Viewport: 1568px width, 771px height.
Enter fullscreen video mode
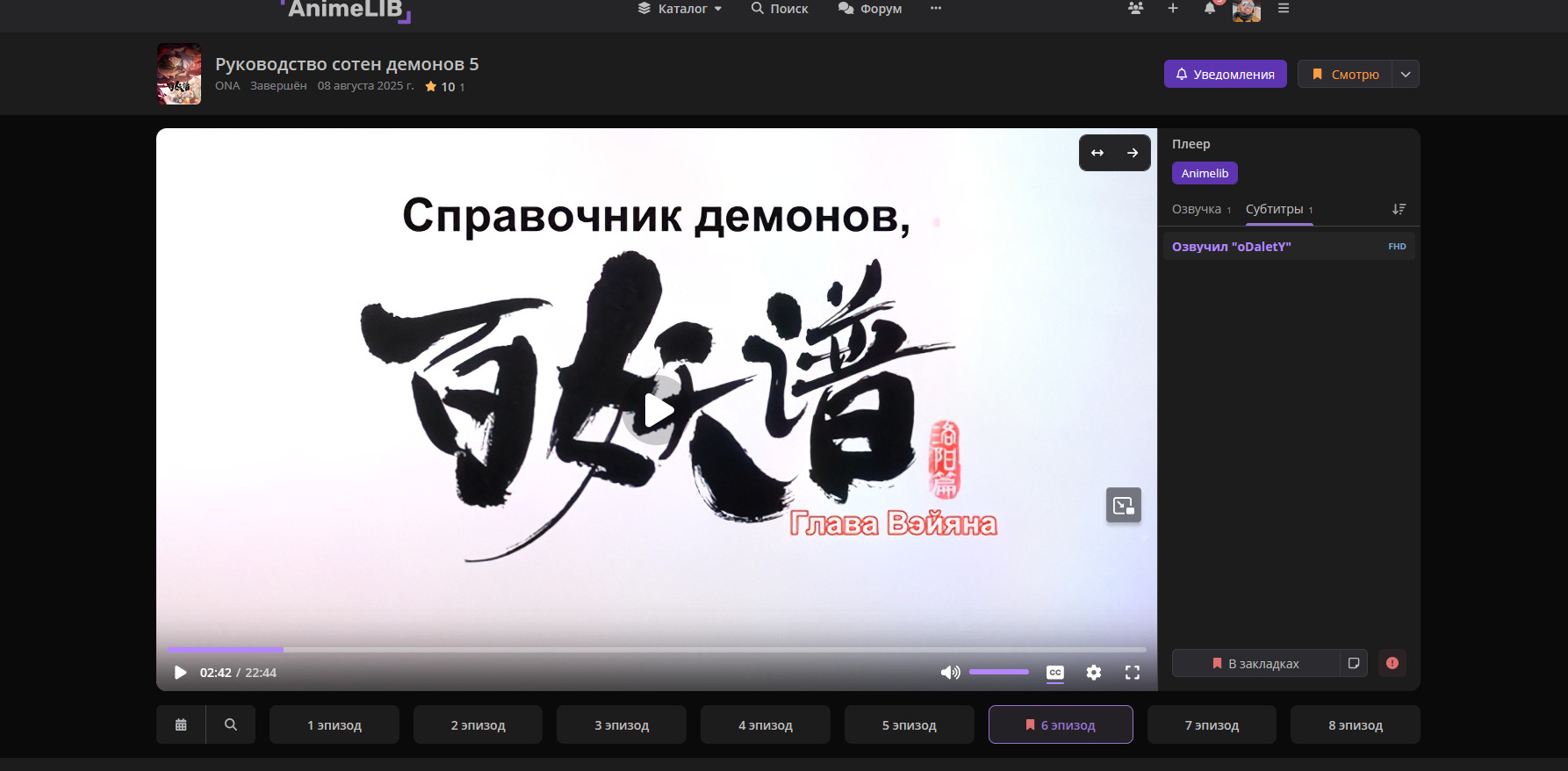click(x=1133, y=673)
